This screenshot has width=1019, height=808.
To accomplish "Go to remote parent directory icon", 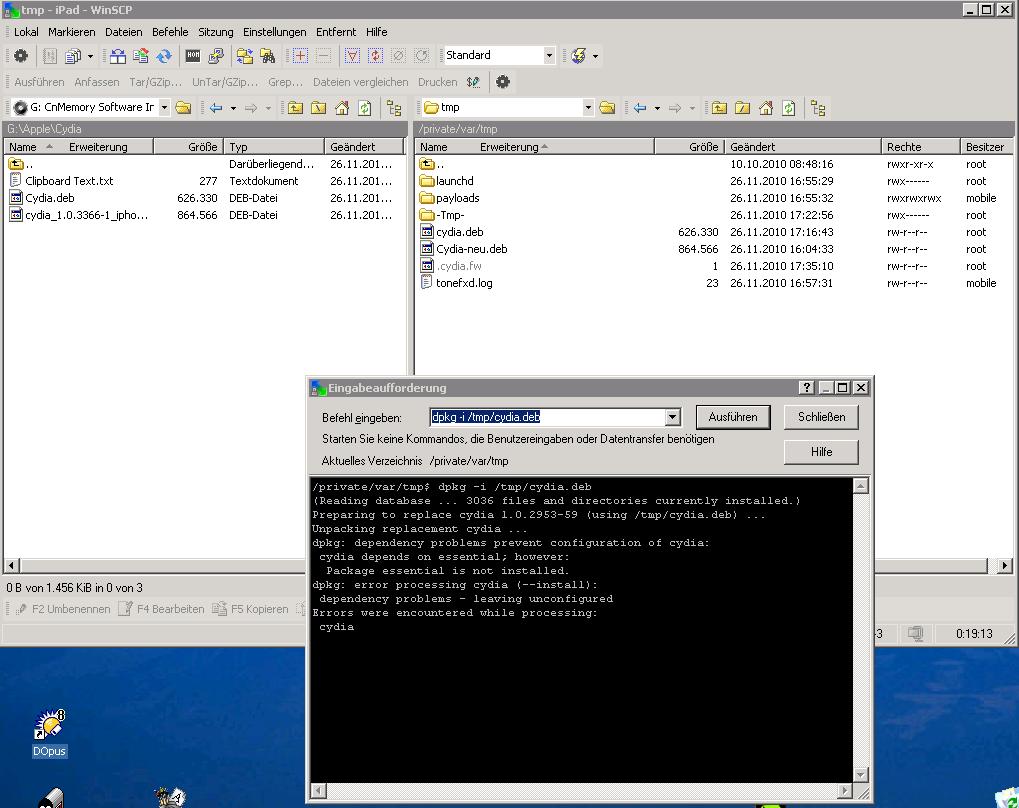I will [x=719, y=108].
